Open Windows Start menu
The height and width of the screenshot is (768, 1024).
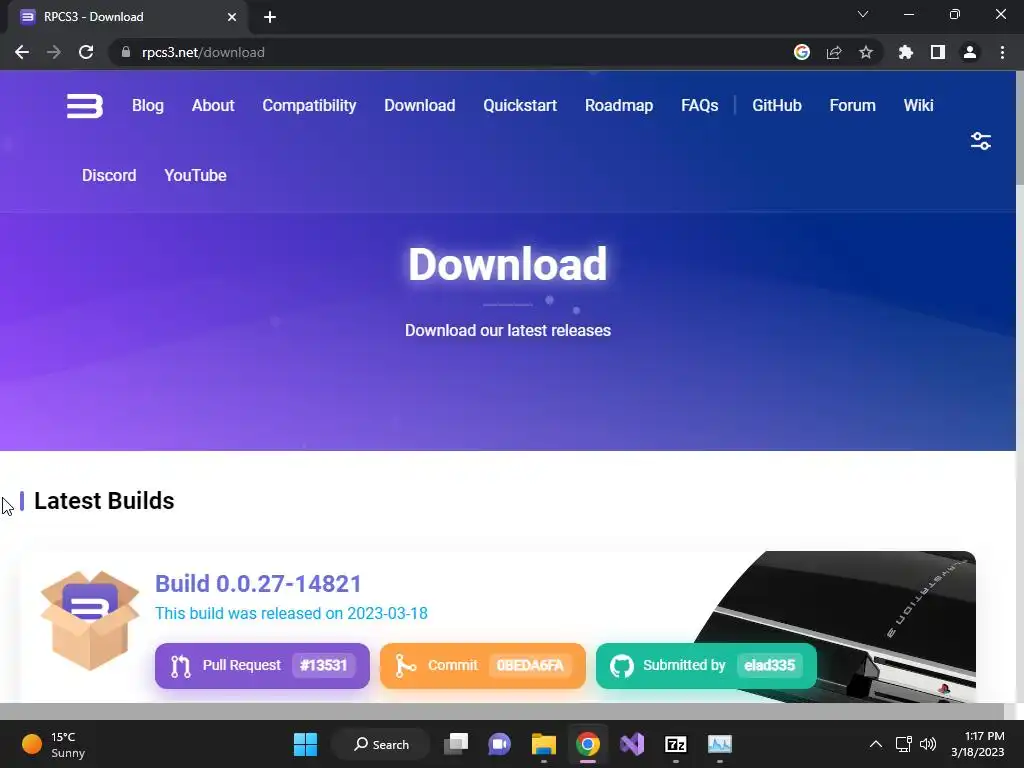pos(305,744)
